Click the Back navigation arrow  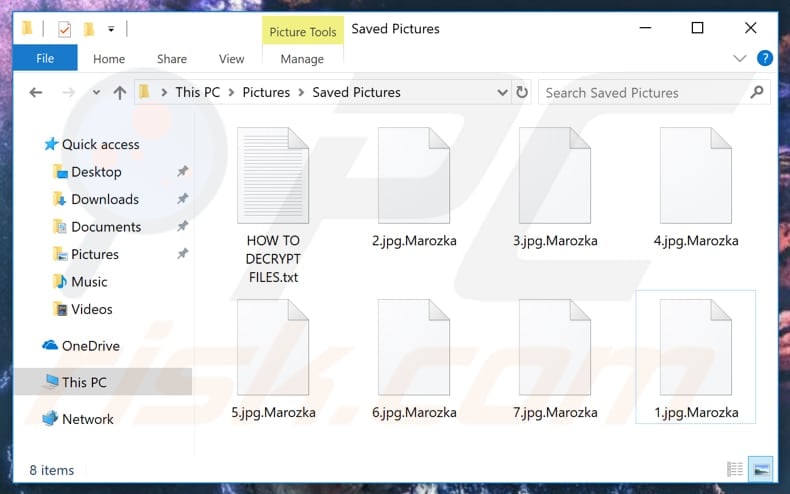[36, 93]
